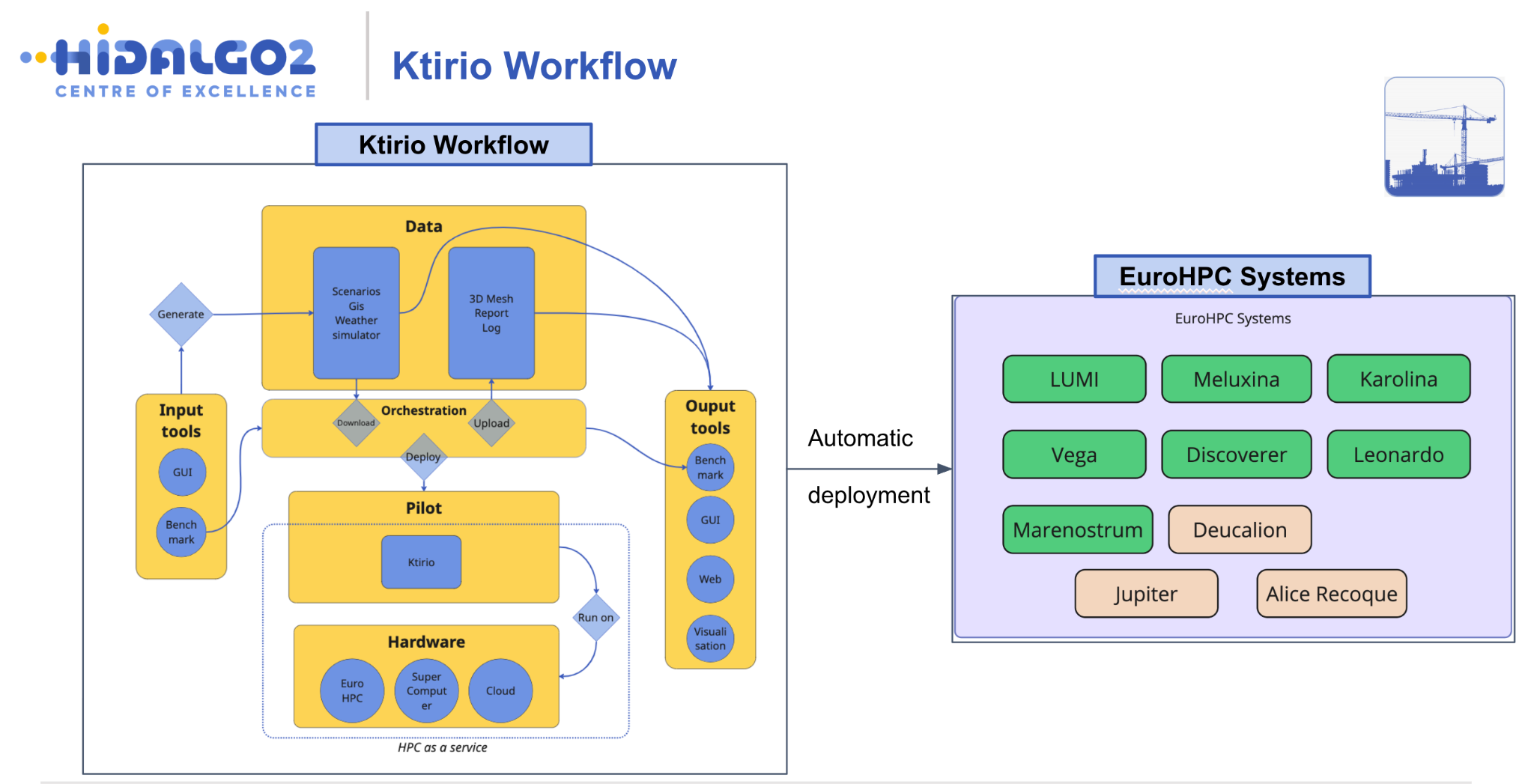Click the Deucalion system box
1534x784 pixels.
pyautogui.click(x=1240, y=530)
